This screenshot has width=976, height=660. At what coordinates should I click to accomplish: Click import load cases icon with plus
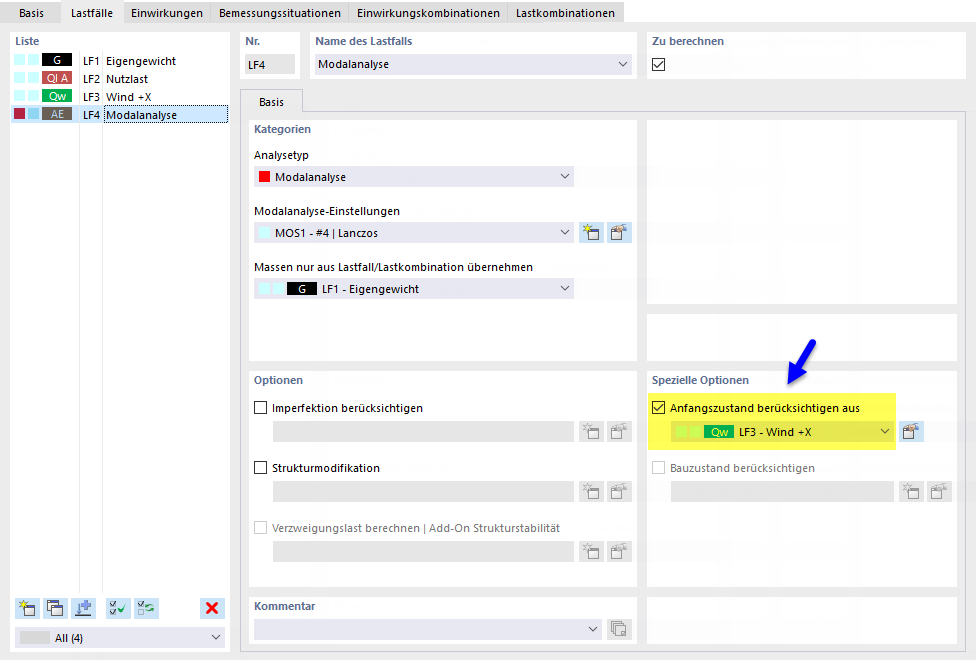coord(83,608)
